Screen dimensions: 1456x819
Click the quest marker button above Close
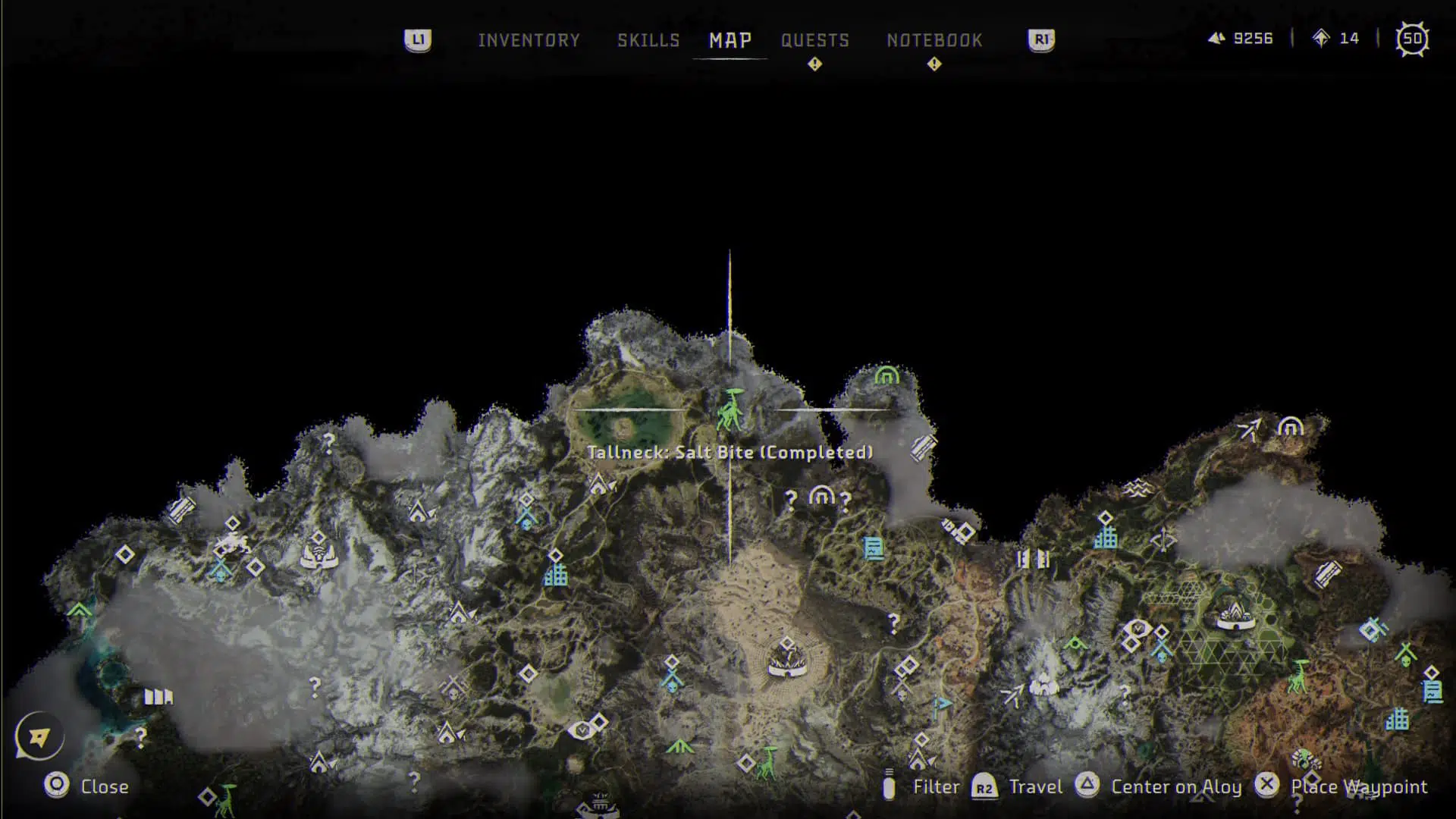[39, 736]
